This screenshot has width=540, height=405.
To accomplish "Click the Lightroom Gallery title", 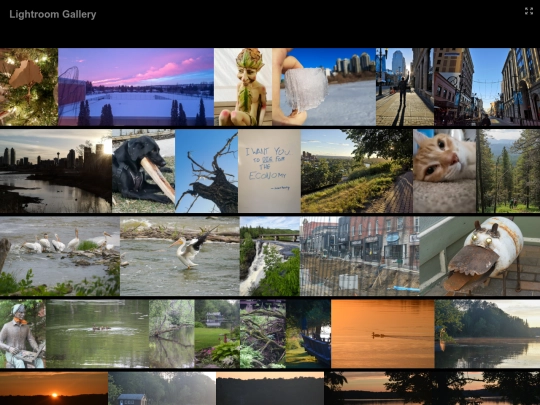I will (53, 14).
